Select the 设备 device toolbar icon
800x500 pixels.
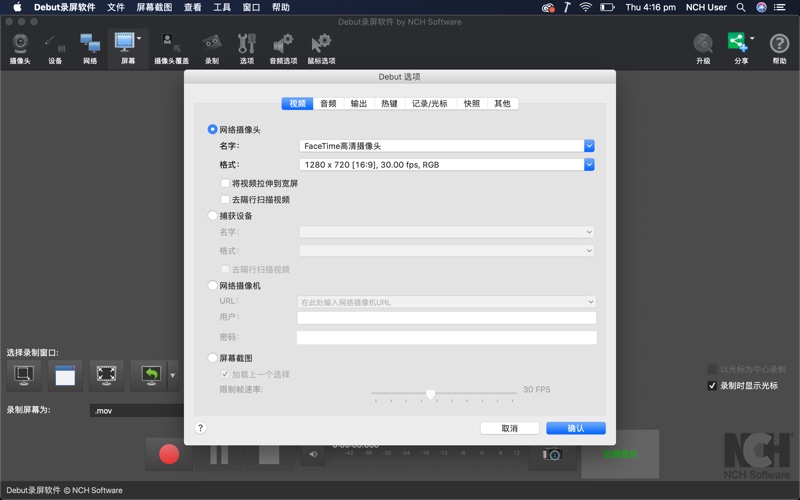pos(55,47)
